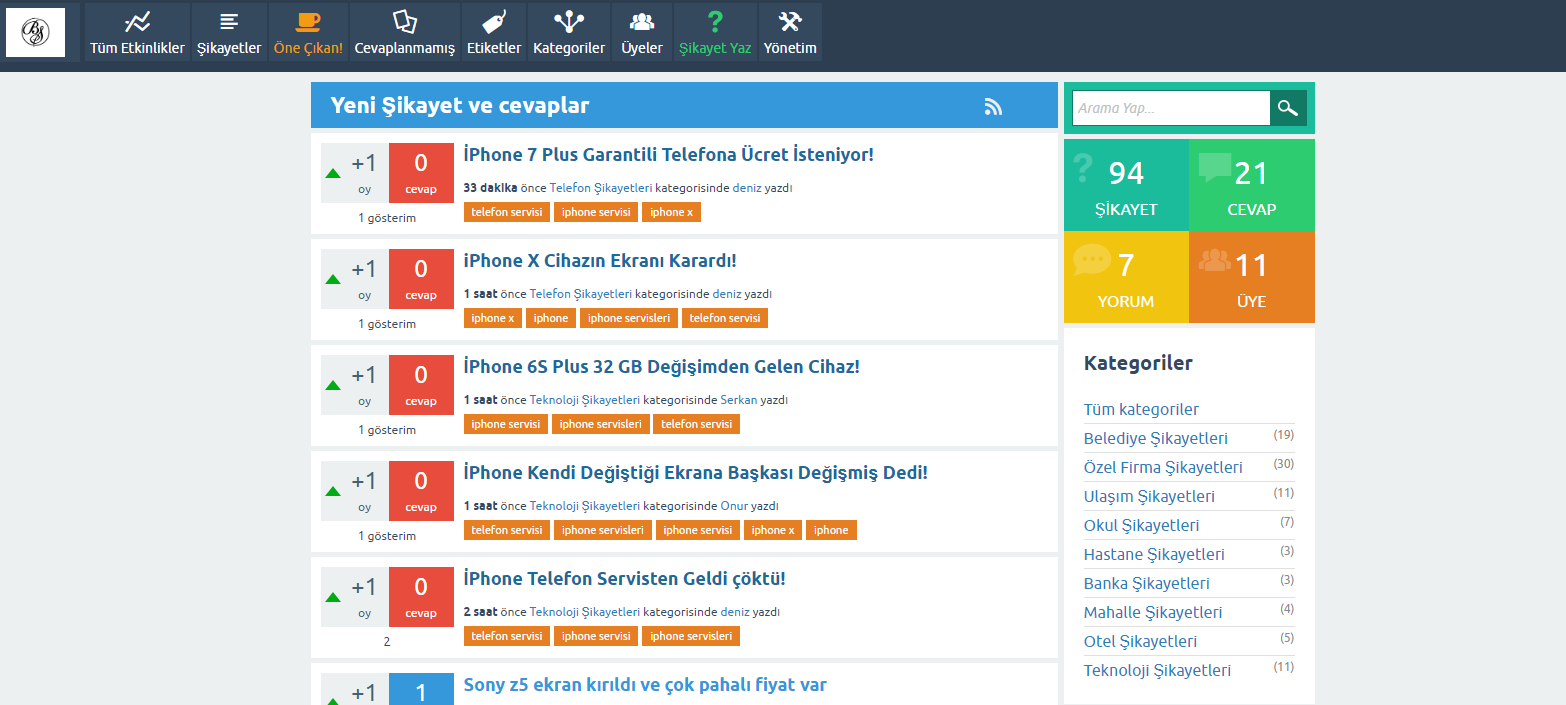Select Teknoloji Şikayetleri in sidebar categories
The width and height of the screenshot is (1566, 705).
point(1157,670)
